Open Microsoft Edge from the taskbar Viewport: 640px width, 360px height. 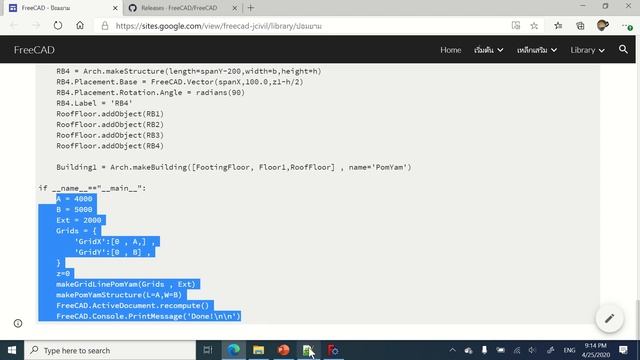tap(233, 350)
